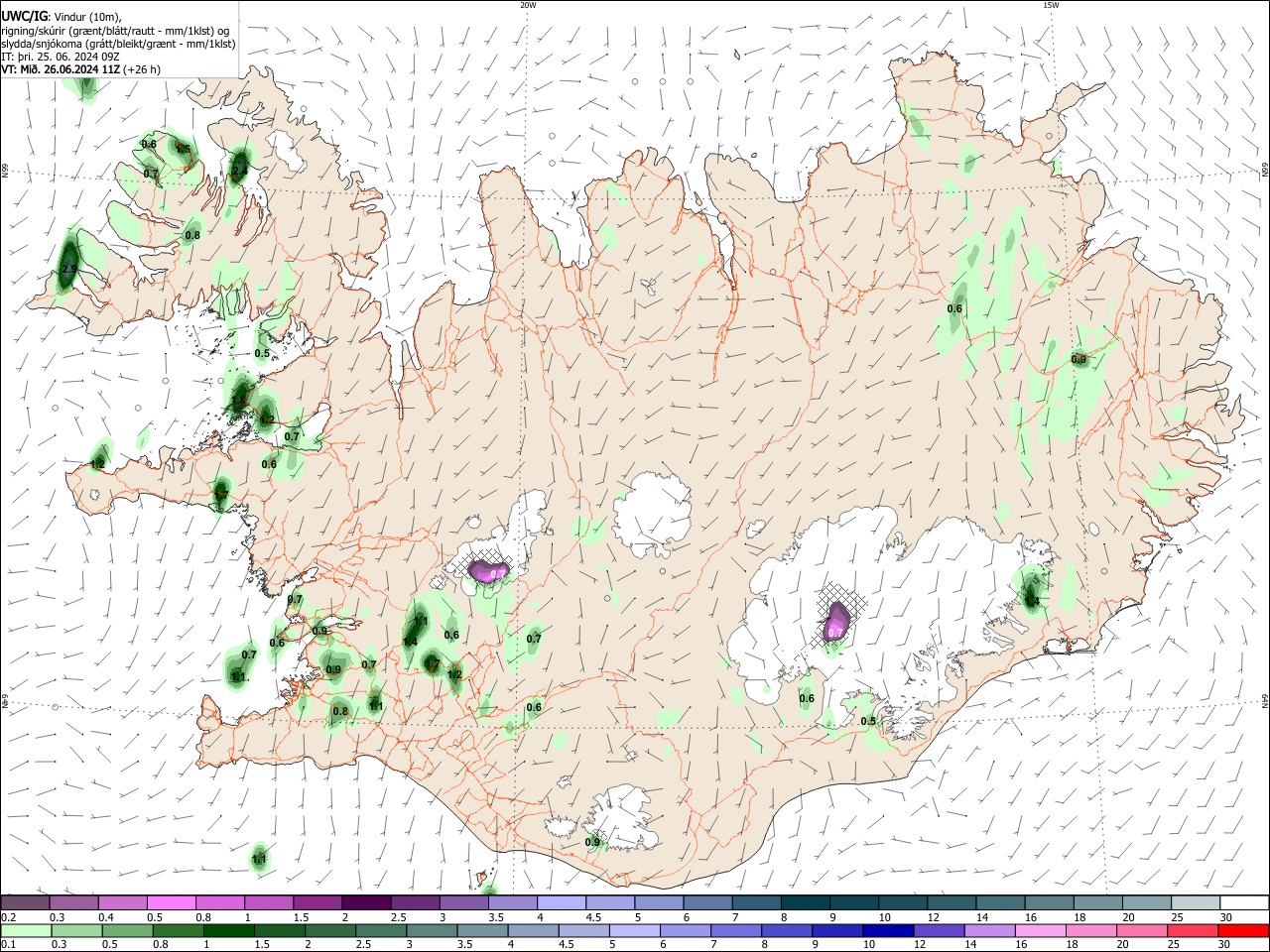Click the dark purple 2–2.5 snow legend swatch

(365, 903)
